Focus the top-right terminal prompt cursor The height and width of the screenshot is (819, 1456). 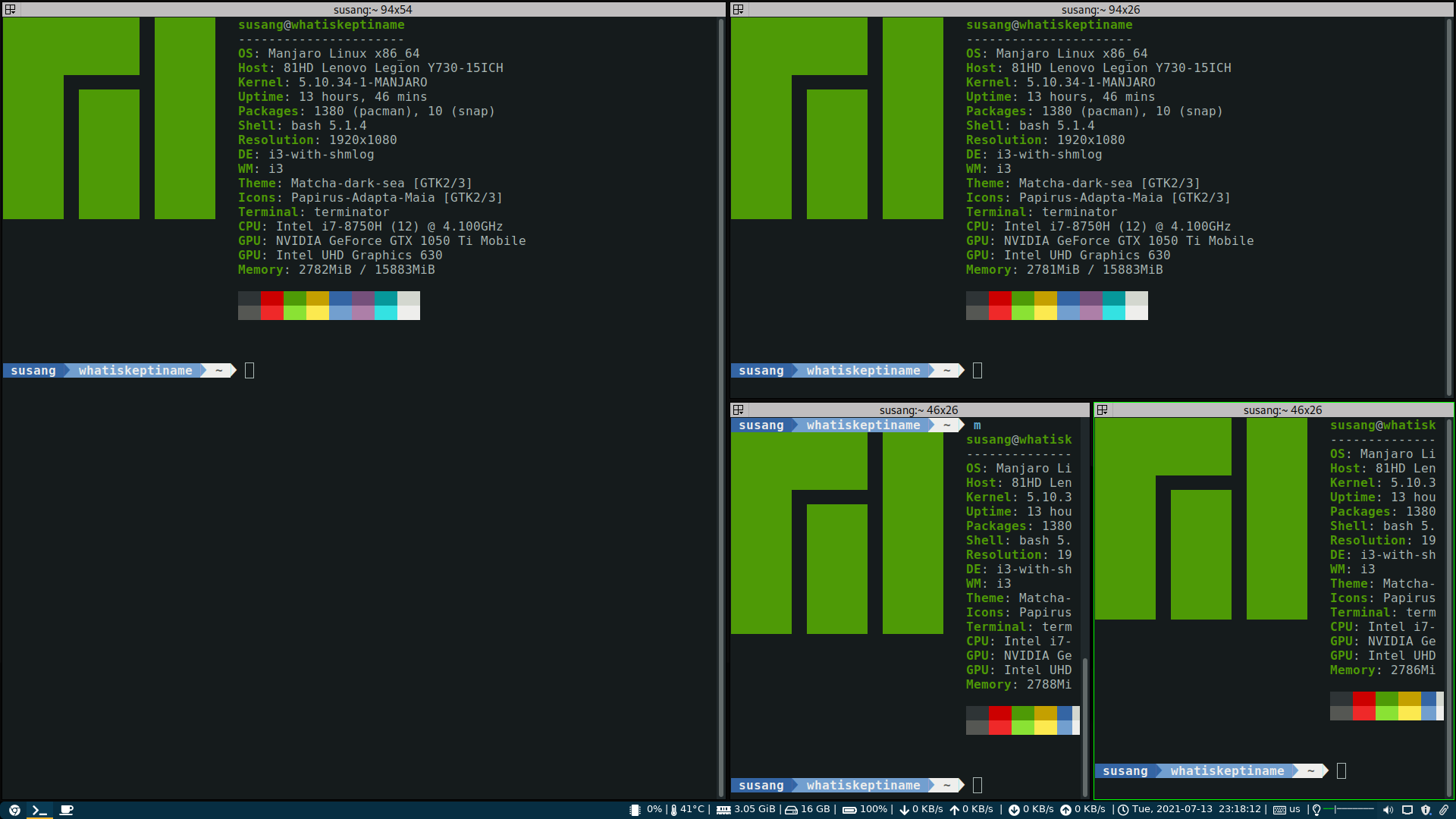tap(977, 371)
